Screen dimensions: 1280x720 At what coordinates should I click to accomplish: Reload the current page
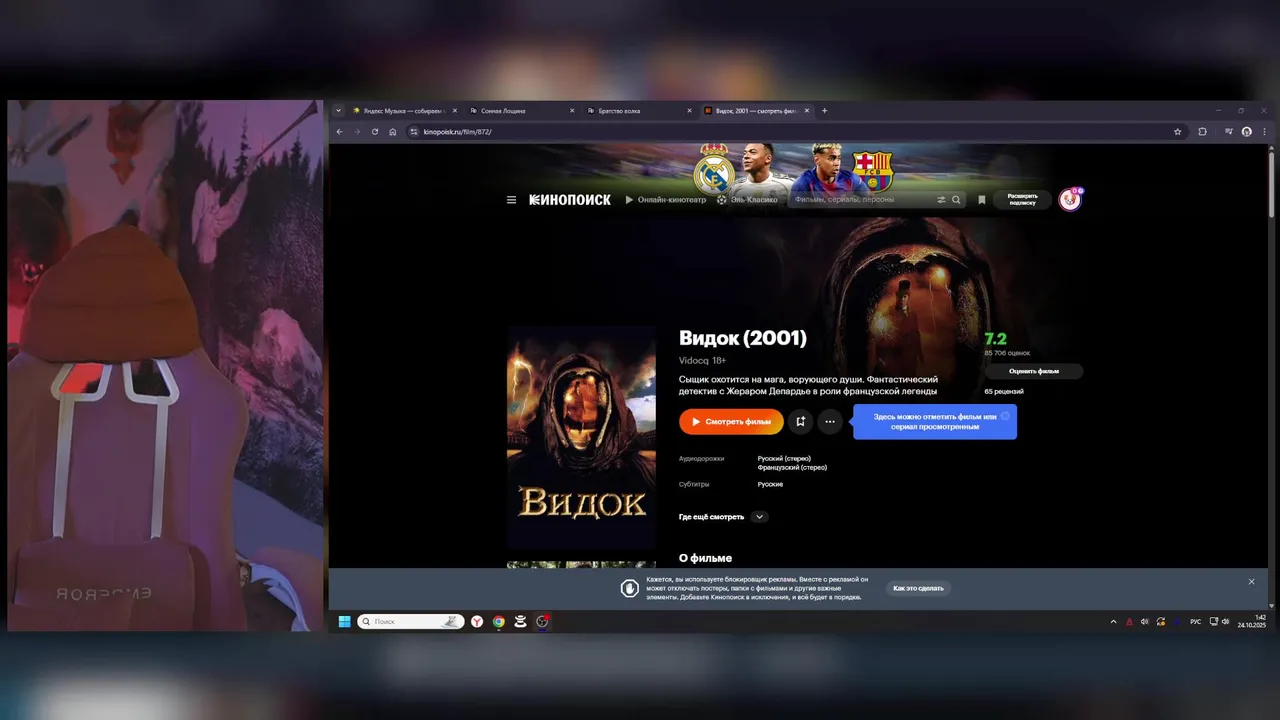coord(375,132)
